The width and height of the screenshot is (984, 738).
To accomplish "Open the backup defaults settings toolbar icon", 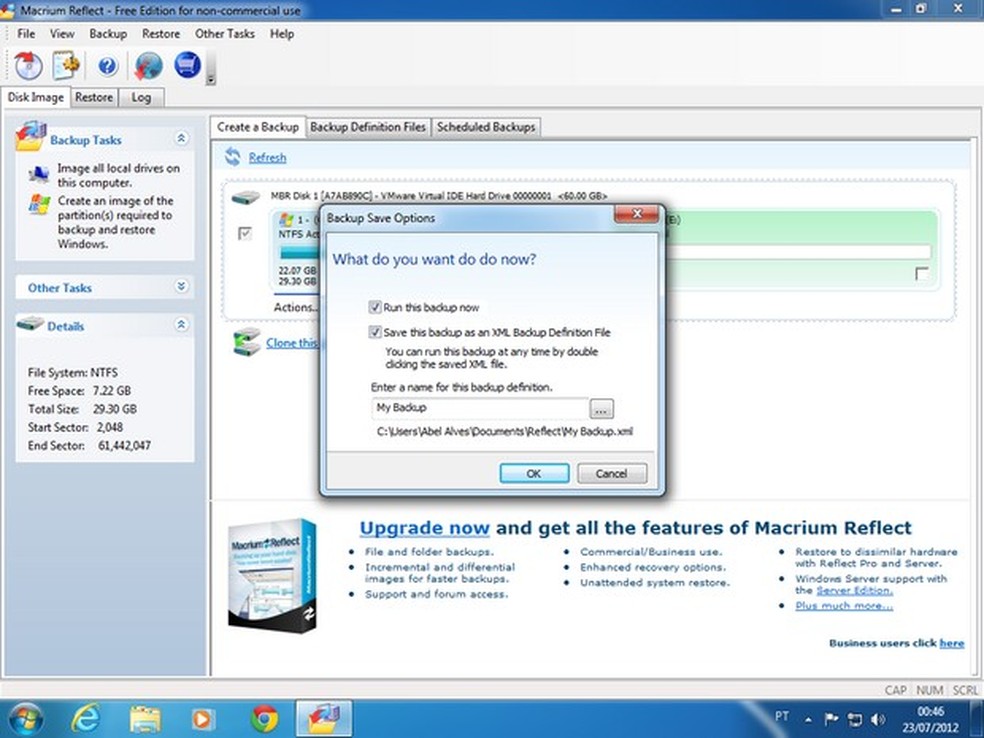I will pyautogui.click(x=66, y=65).
